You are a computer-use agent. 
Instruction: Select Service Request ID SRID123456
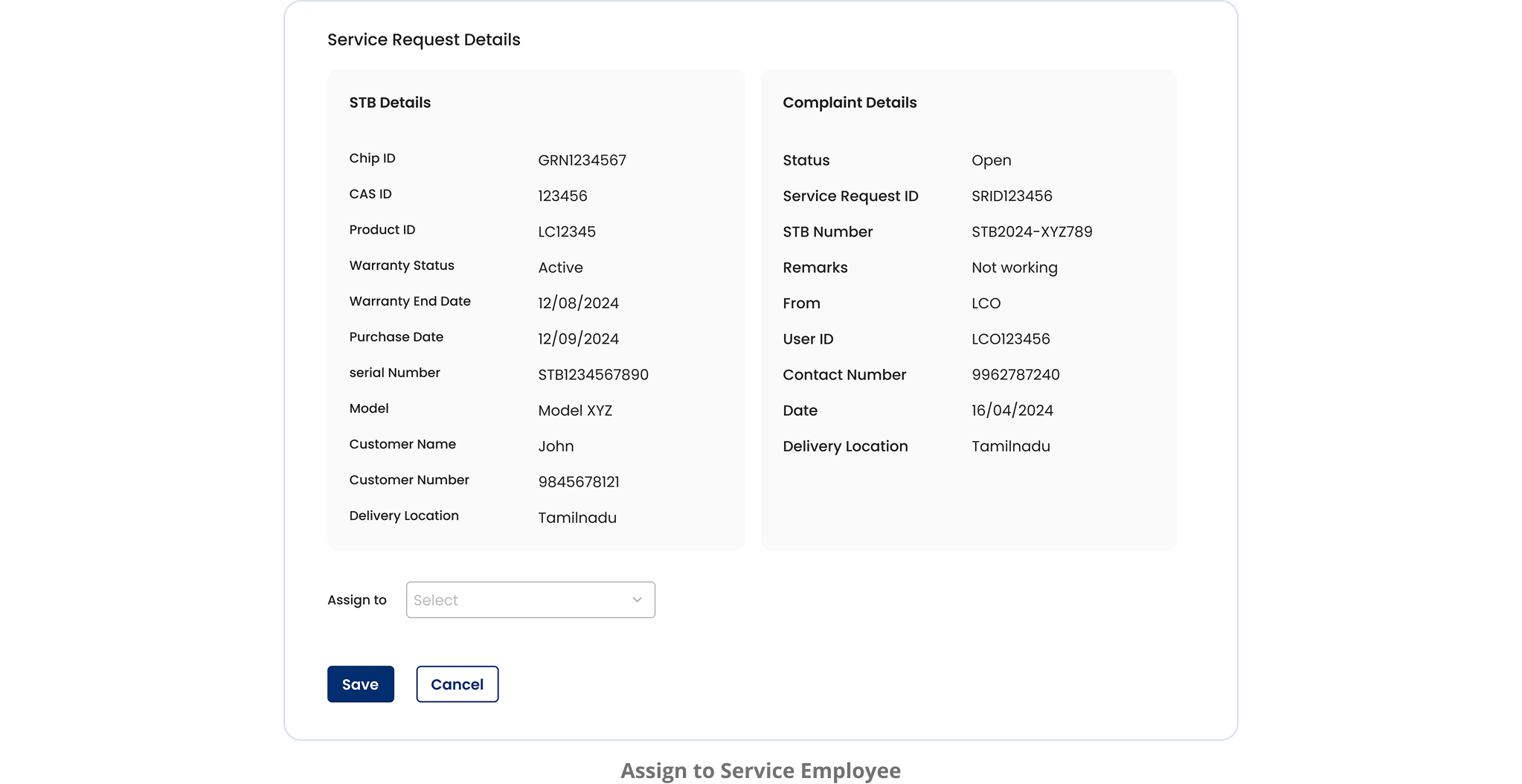(x=1012, y=196)
